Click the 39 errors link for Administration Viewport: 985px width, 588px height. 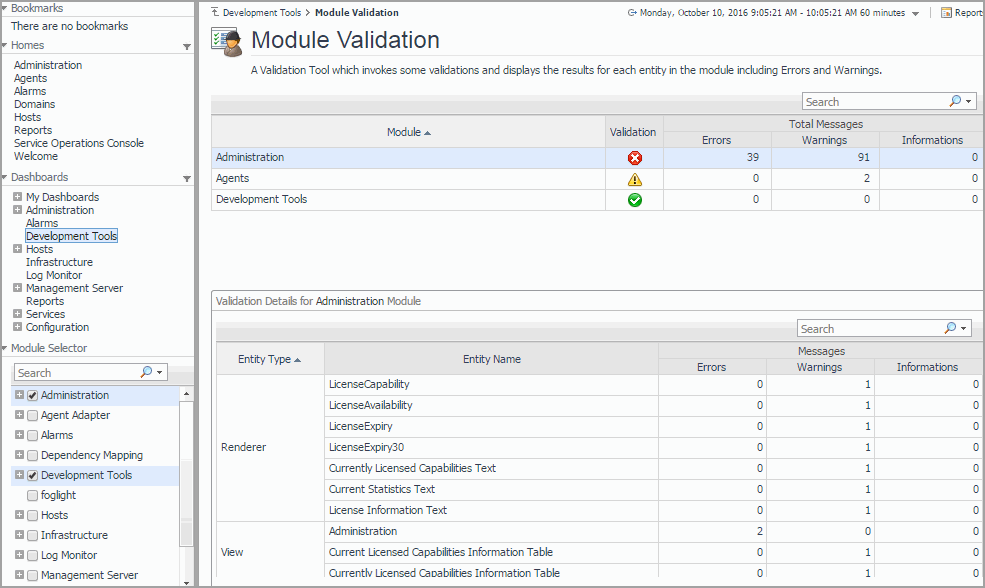(752, 158)
